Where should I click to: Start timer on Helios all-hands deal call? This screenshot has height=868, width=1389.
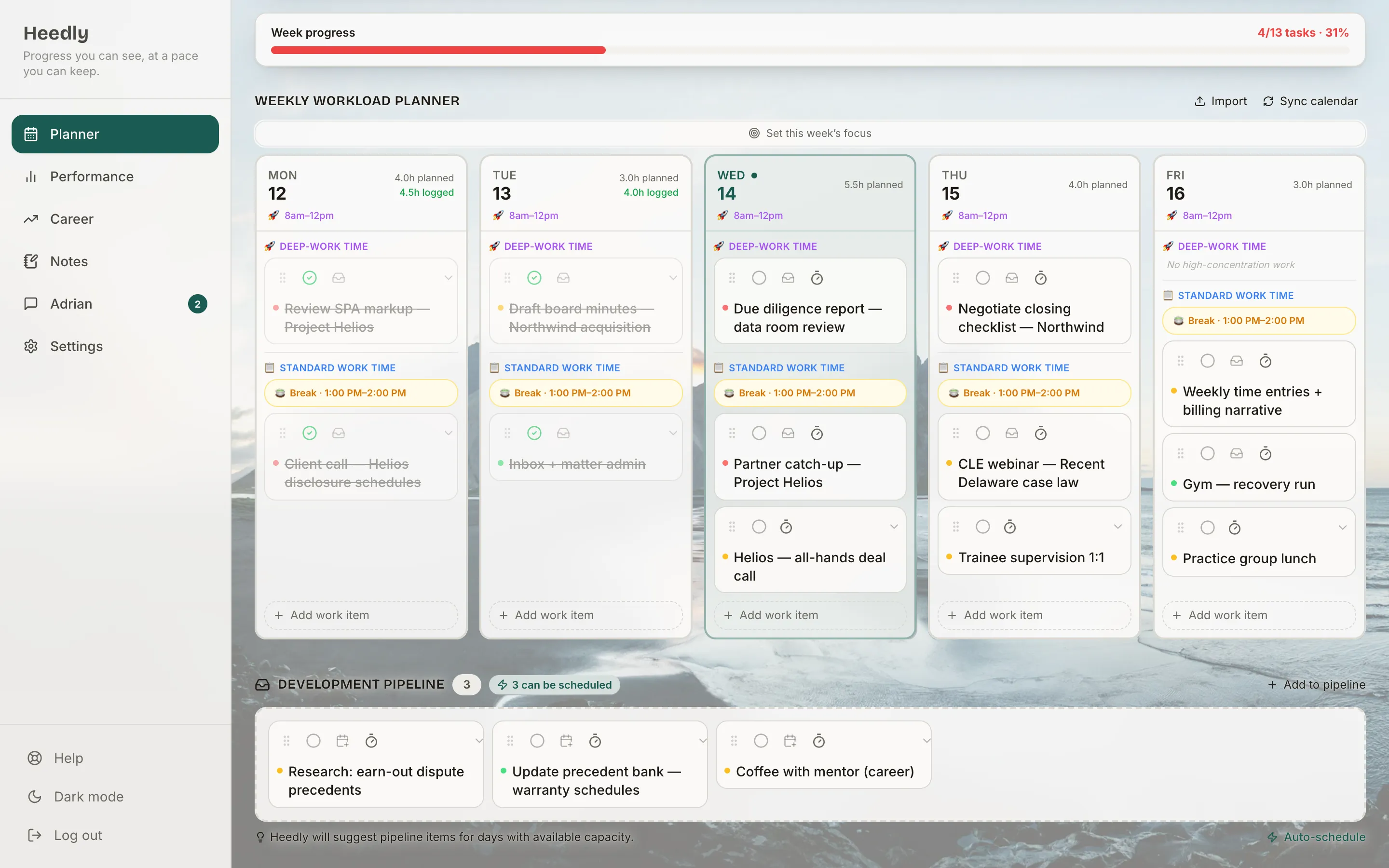click(786, 527)
